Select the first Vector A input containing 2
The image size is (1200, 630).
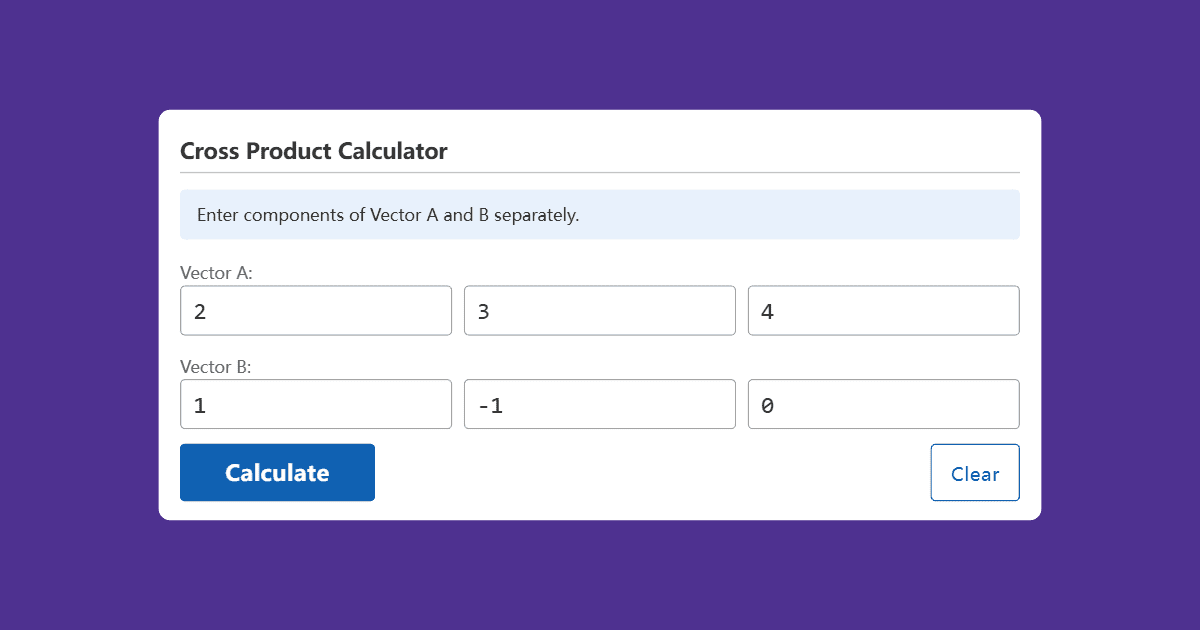coord(315,310)
